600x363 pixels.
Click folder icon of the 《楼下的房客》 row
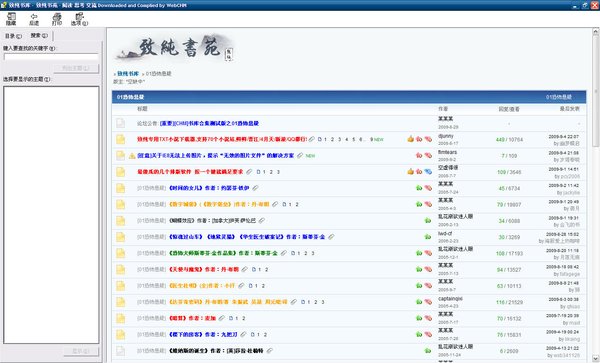pos(121,334)
